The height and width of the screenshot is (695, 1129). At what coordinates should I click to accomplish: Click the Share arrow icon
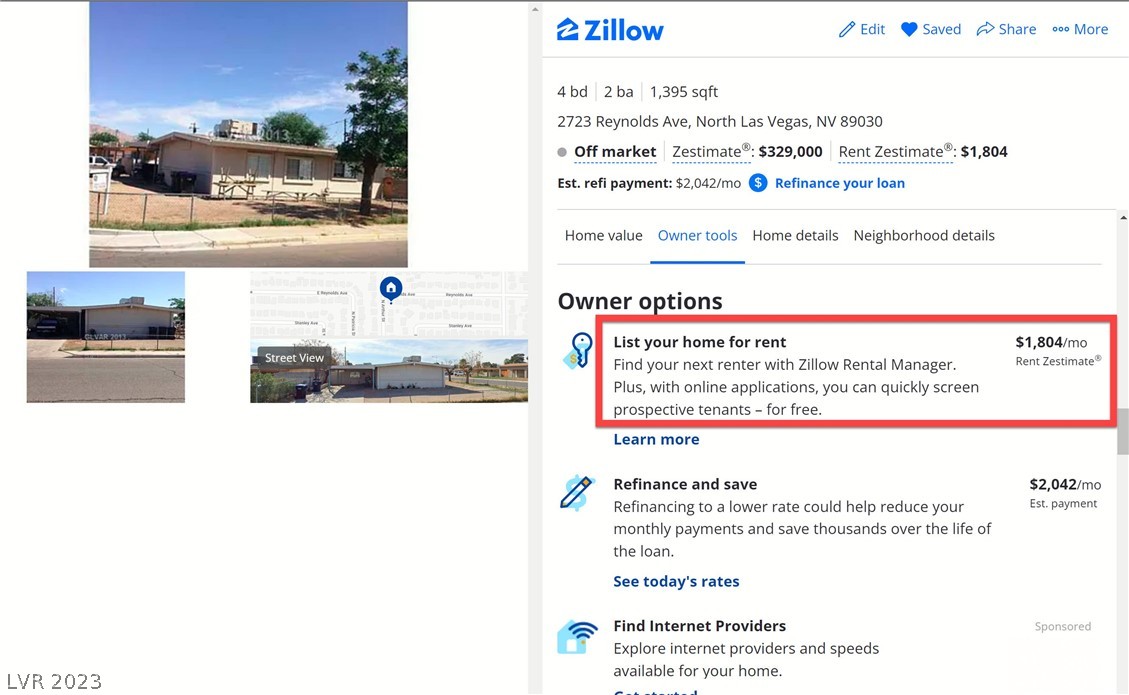pyautogui.click(x=985, y=30)
